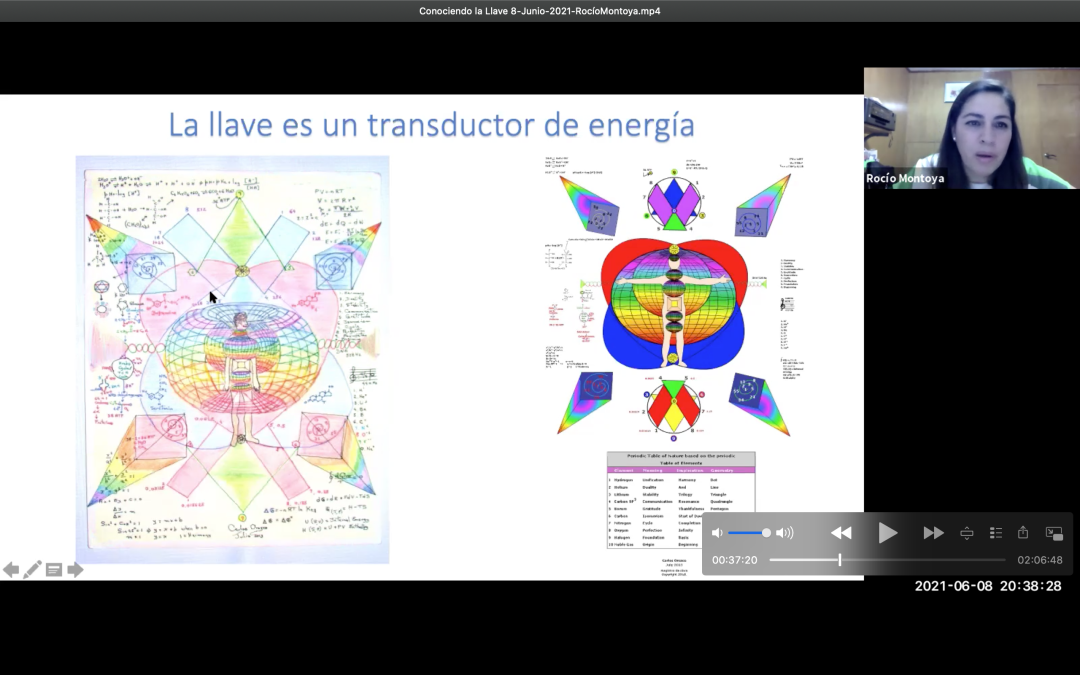Enable picture-in-picture mode
1080x675 pixels.
click(1053, 533)
